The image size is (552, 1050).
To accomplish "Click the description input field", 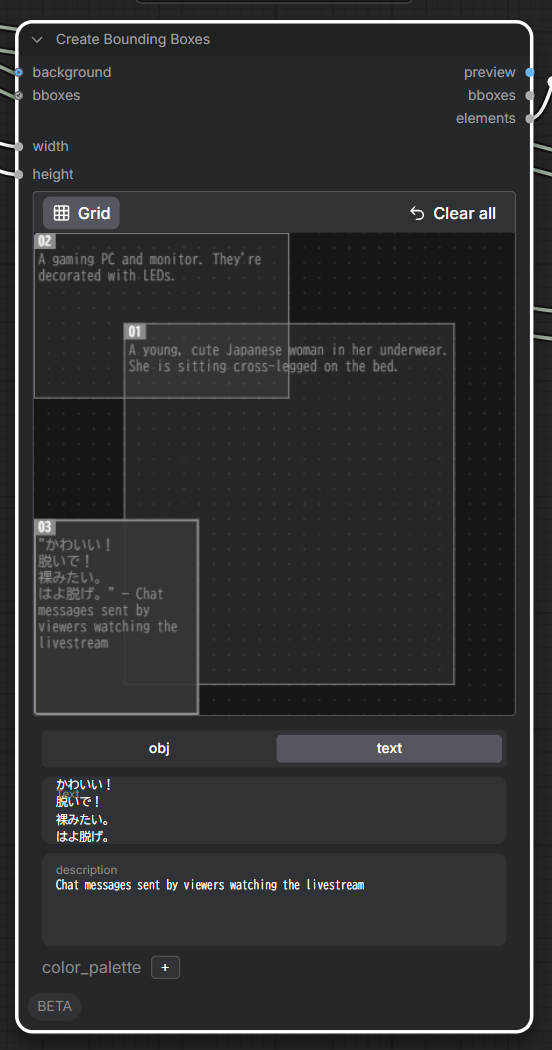I will point(274,899).
